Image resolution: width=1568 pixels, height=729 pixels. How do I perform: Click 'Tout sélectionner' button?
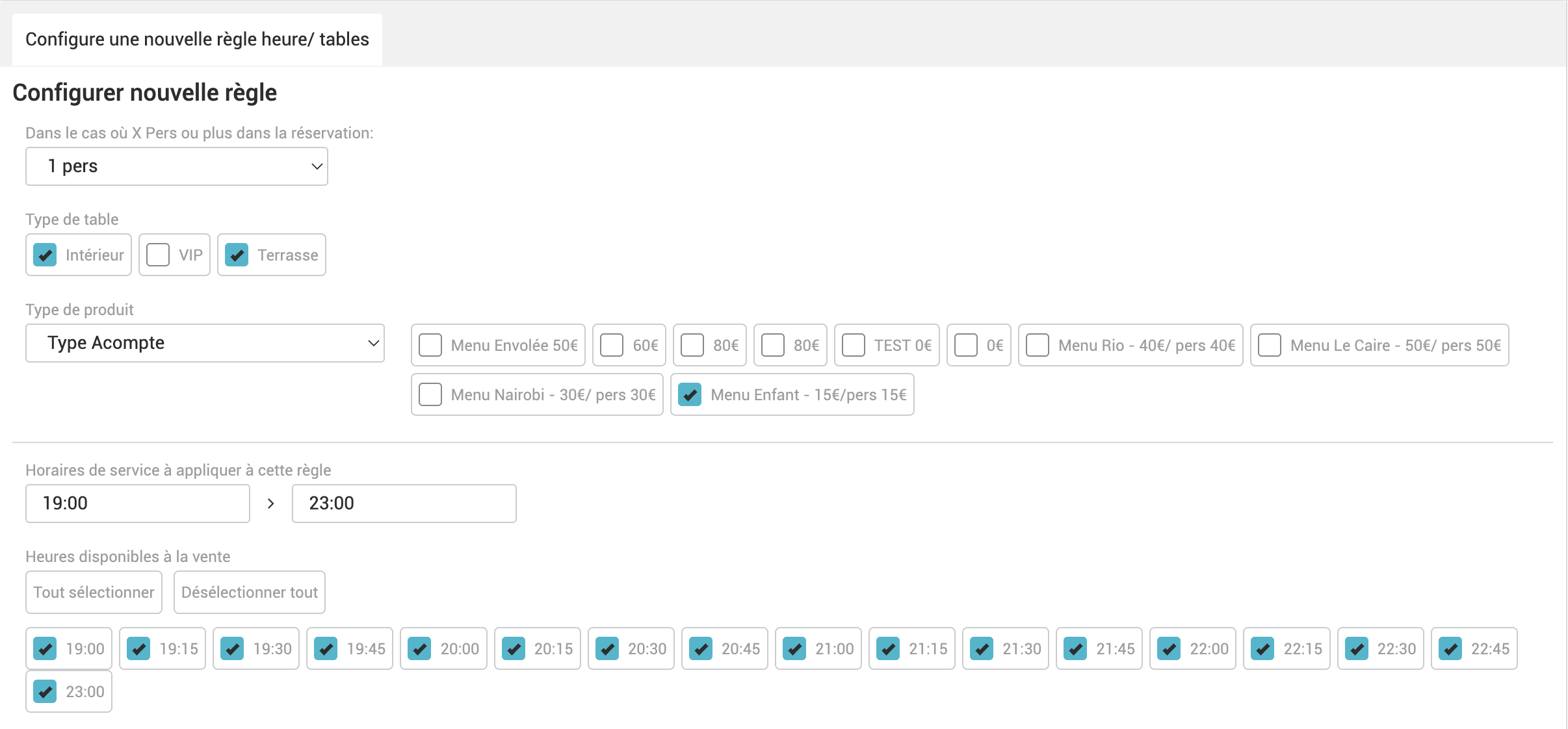pyautogui.click(x=94, y=592)
